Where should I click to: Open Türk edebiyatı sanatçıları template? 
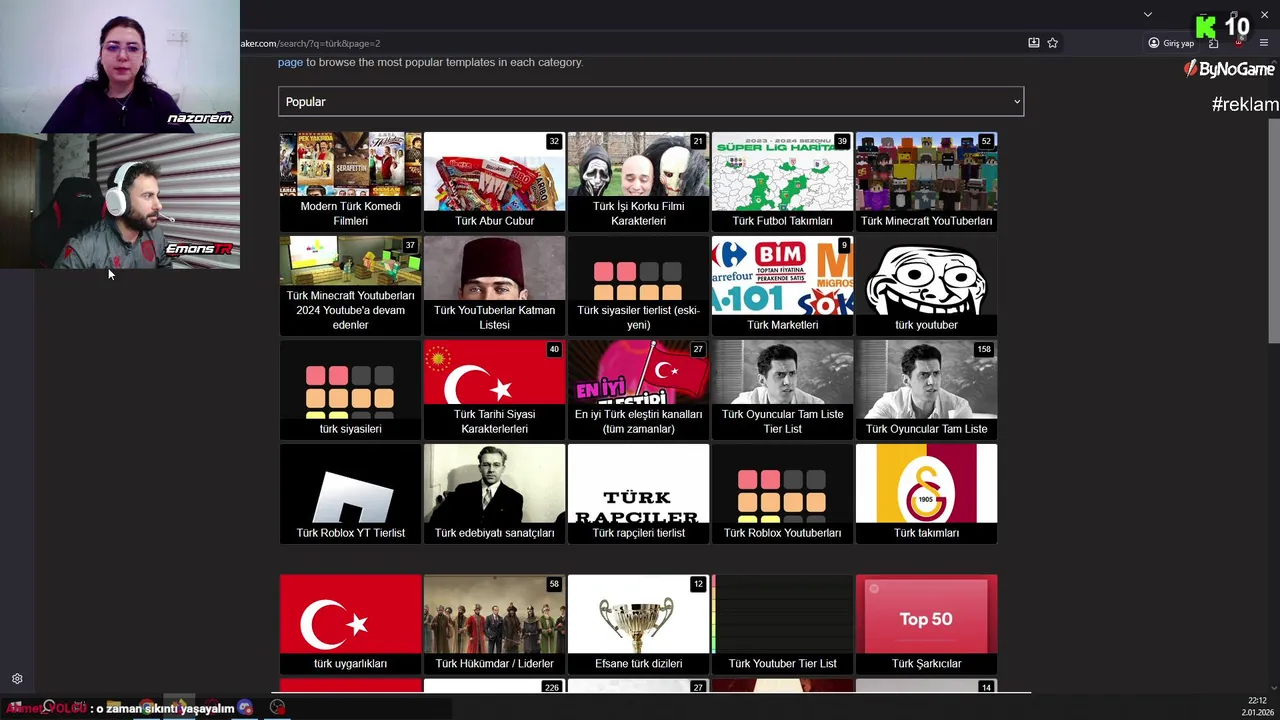(x=494, y=494)
